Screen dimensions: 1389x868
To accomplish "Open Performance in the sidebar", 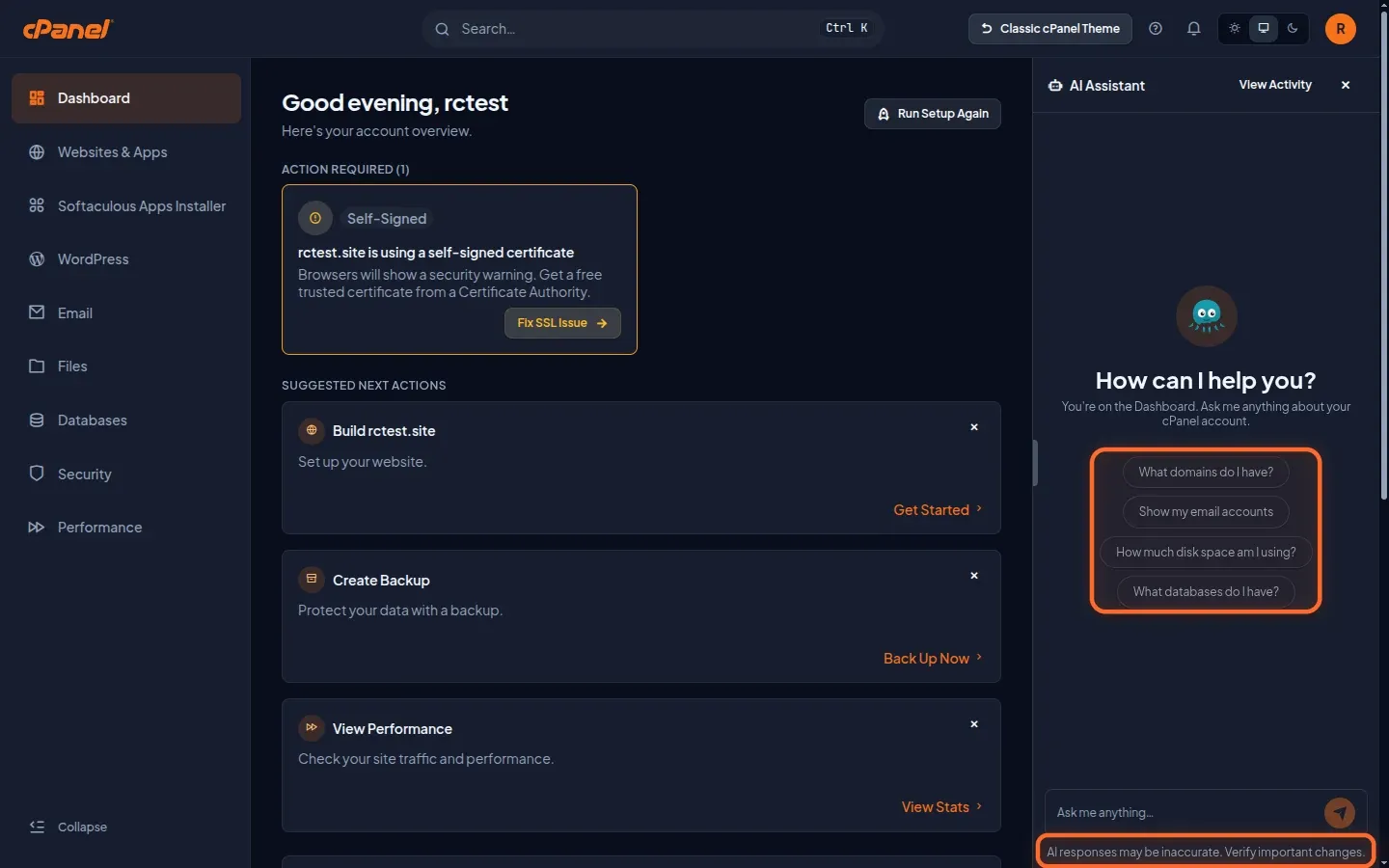I will pos(126,528).
